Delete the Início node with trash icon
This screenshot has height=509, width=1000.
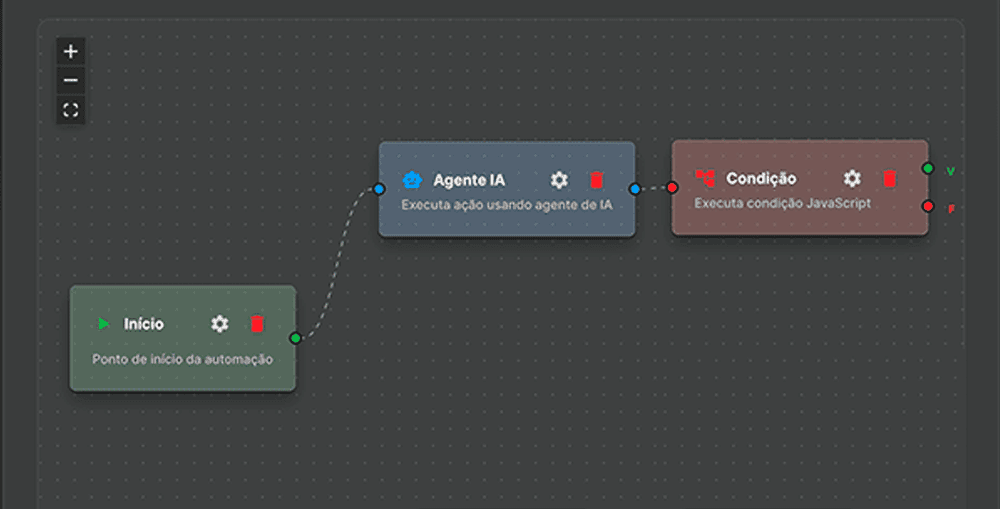(257, 324)
